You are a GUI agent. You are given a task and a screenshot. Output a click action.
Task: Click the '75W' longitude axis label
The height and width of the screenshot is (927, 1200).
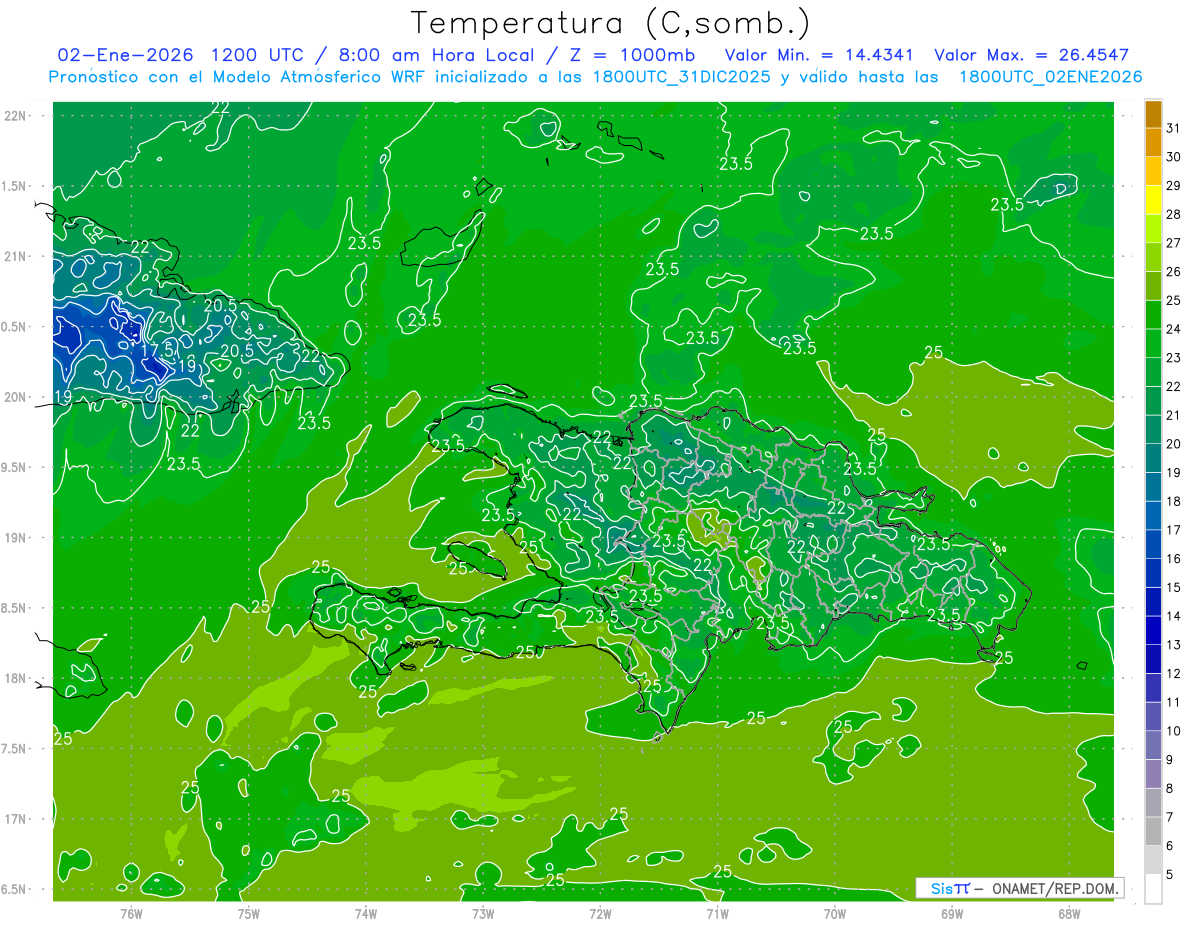[248, 915]
